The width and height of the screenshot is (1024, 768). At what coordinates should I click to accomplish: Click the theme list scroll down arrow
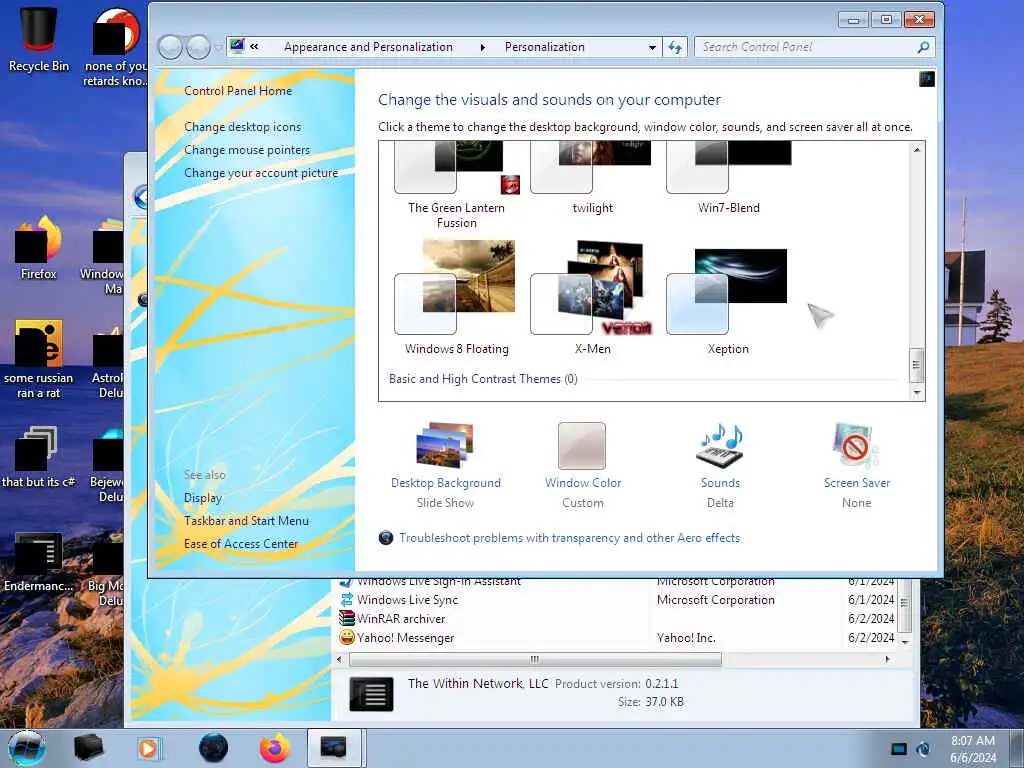tap(917, 392)
